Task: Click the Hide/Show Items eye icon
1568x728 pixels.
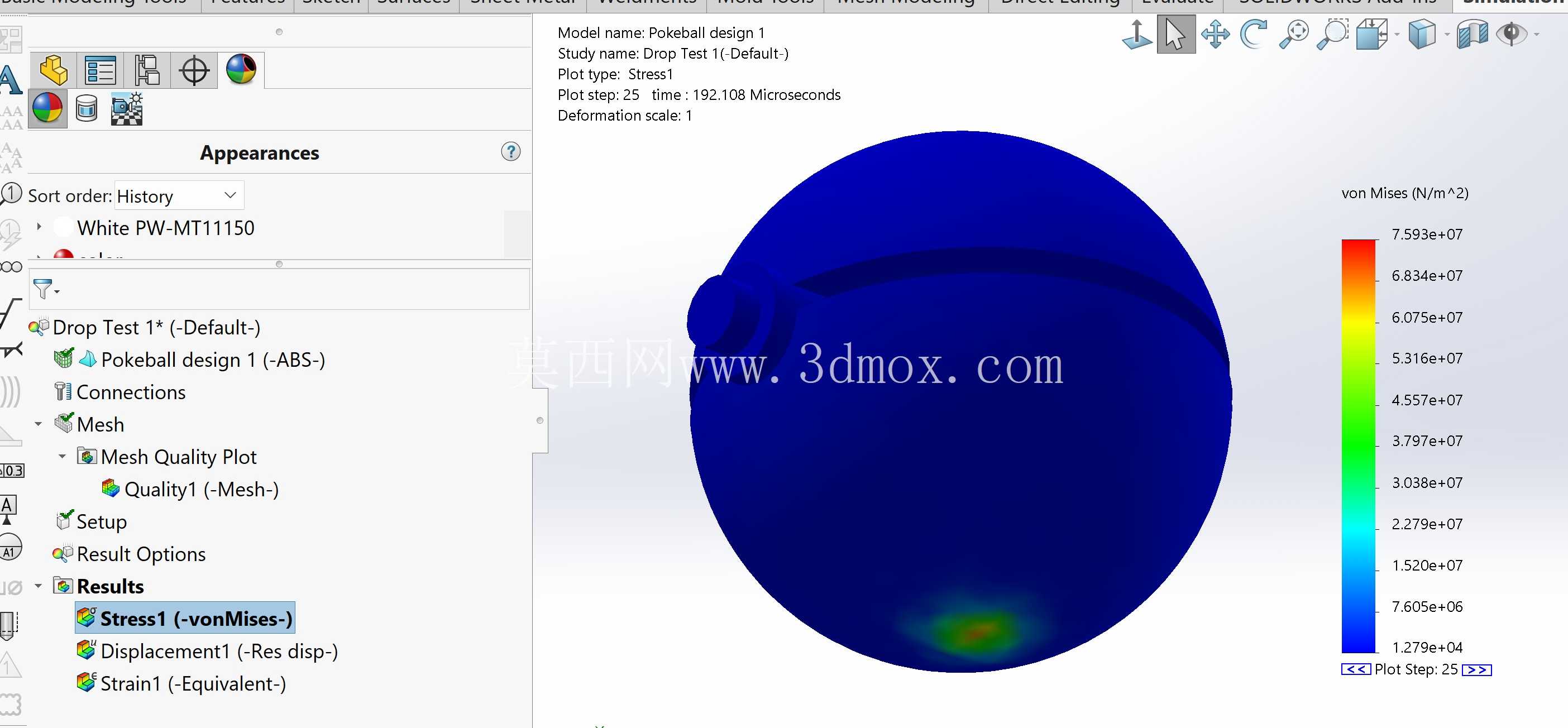Action: pos(1512,34)
